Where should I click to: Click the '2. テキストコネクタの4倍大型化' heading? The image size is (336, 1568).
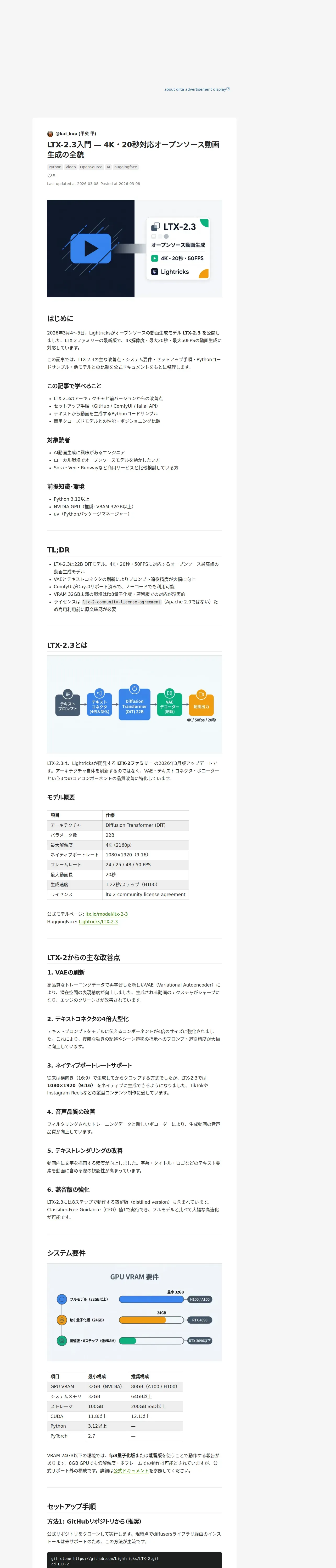click(x=88, y=1019)
